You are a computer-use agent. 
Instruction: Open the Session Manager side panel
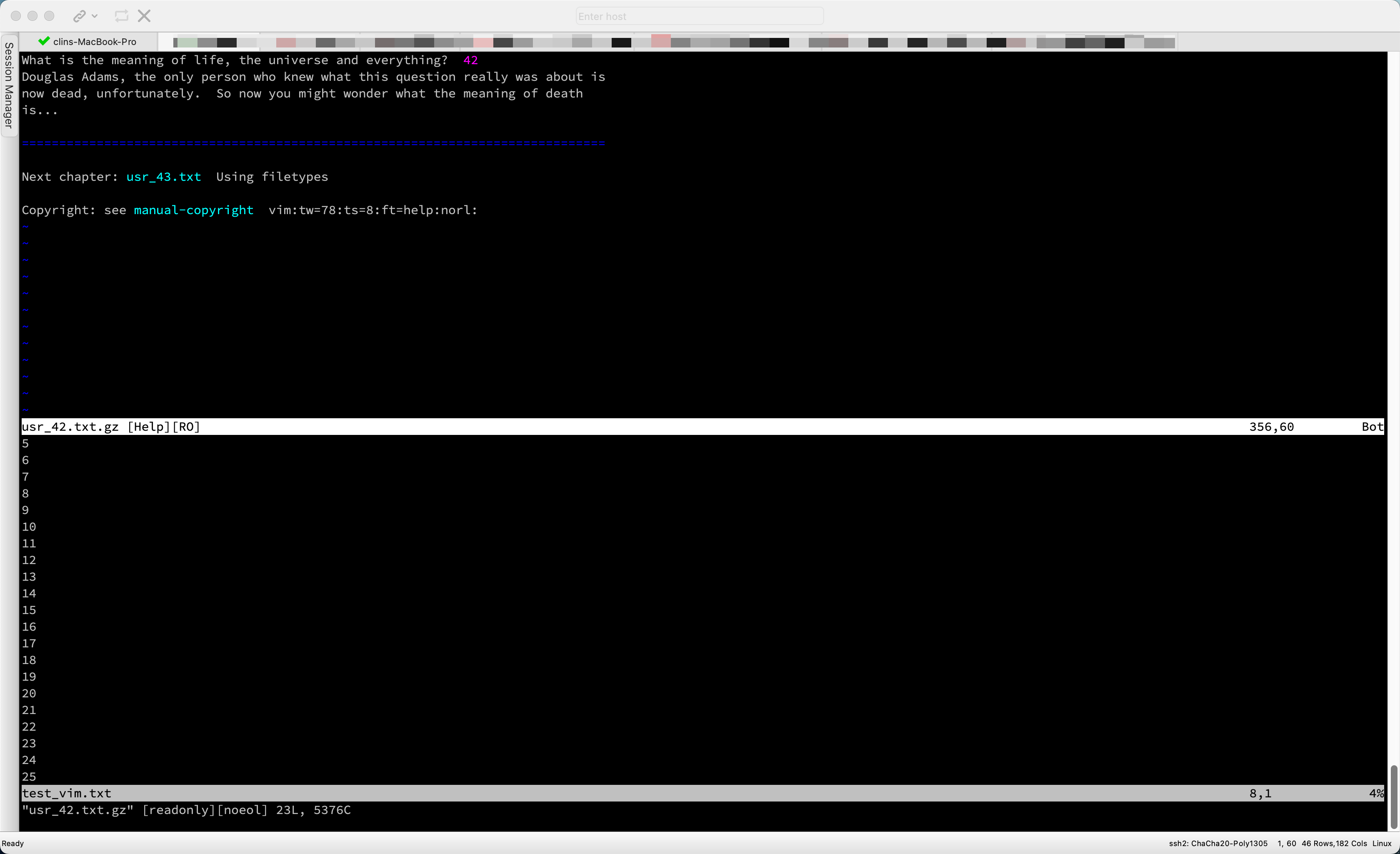click(8, 85)
